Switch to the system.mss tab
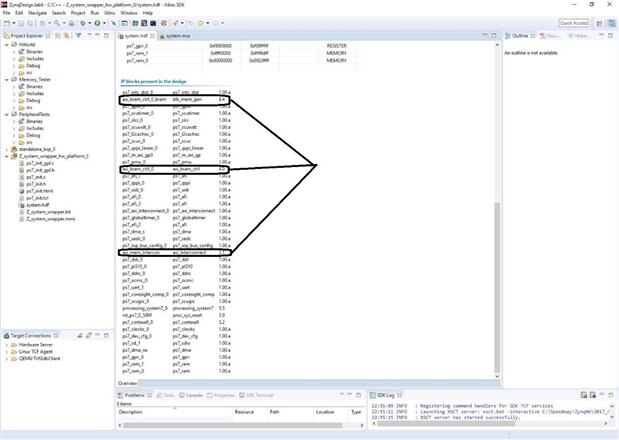This screenshot has height=440, width=619. coord(174,36)
